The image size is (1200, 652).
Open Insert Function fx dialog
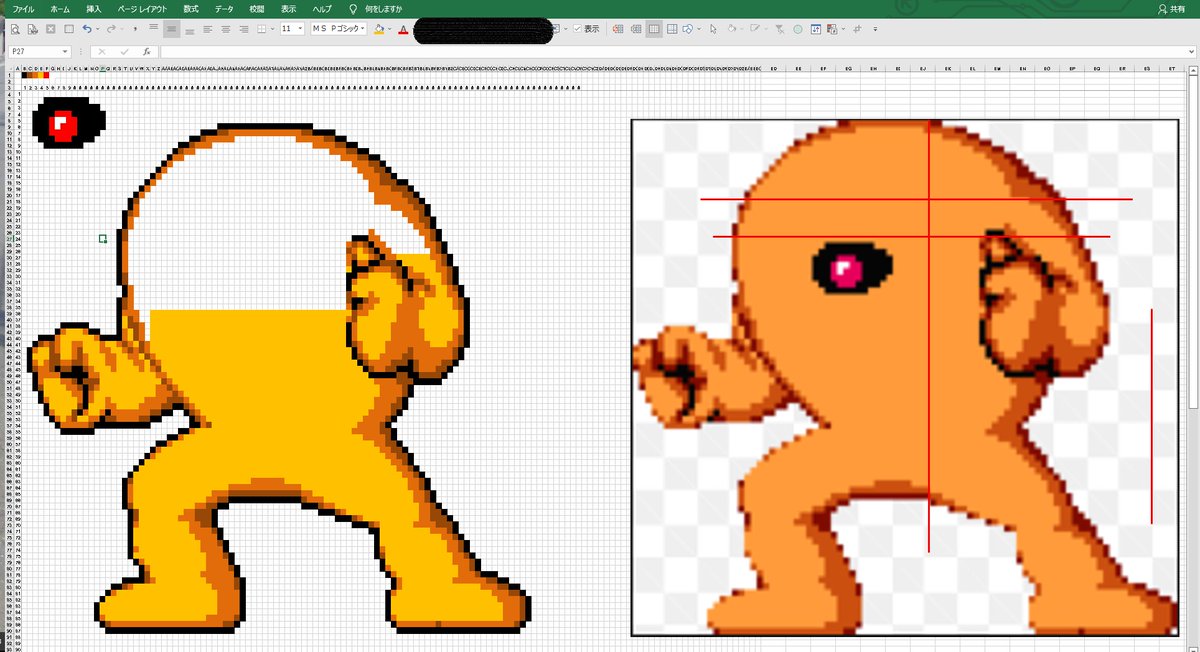coord(147,51)
